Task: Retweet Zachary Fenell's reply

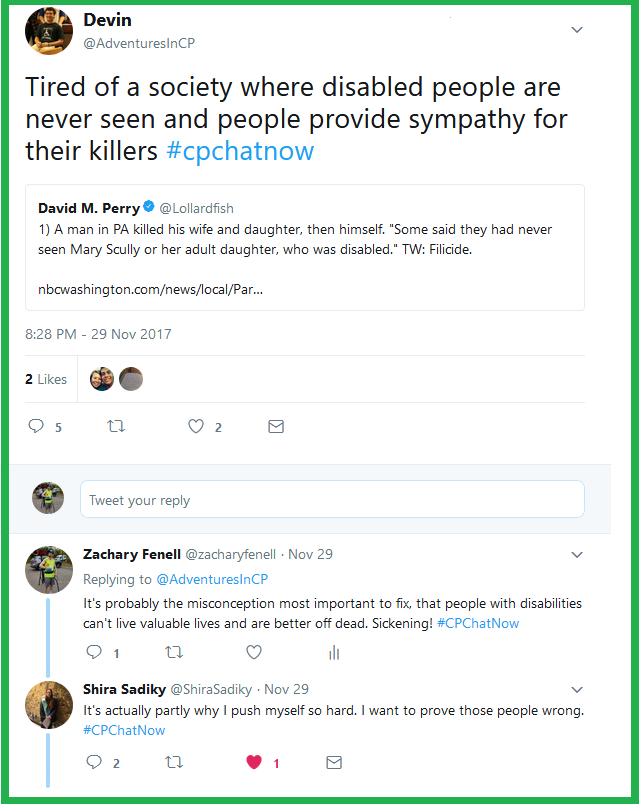Action: point(174,652)
